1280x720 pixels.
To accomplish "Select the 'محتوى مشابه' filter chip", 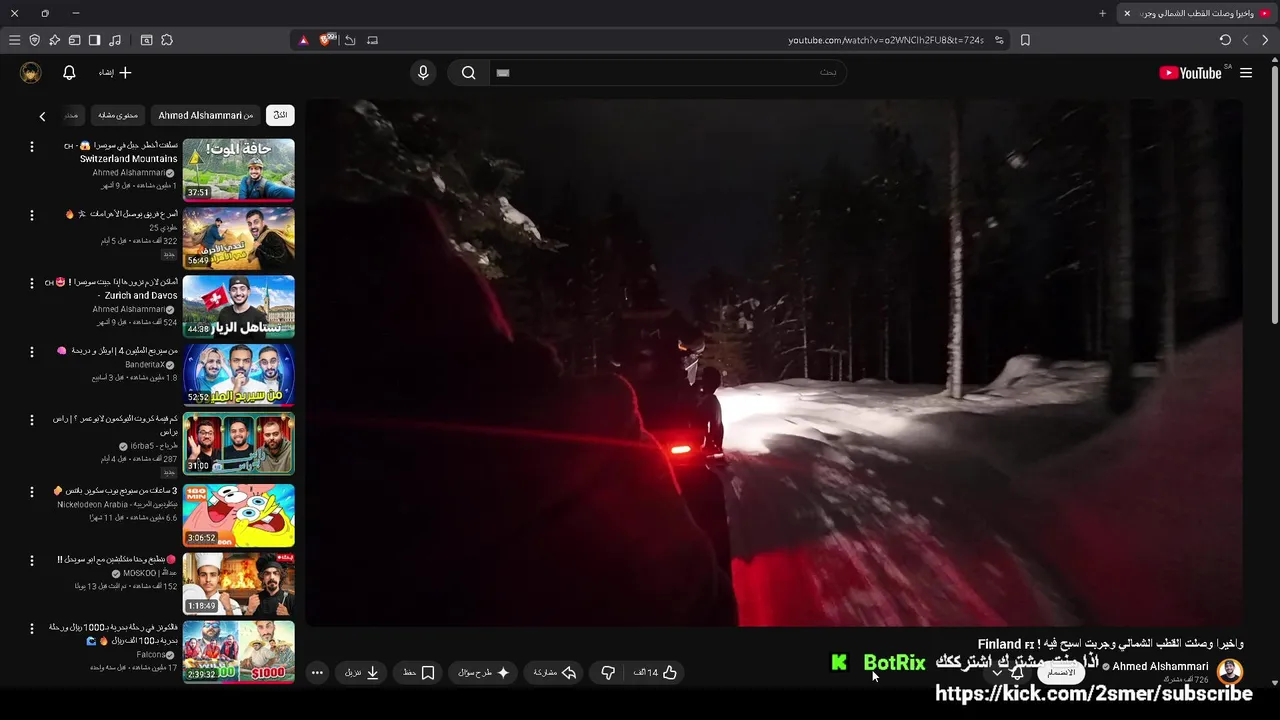I will point(118,115).
